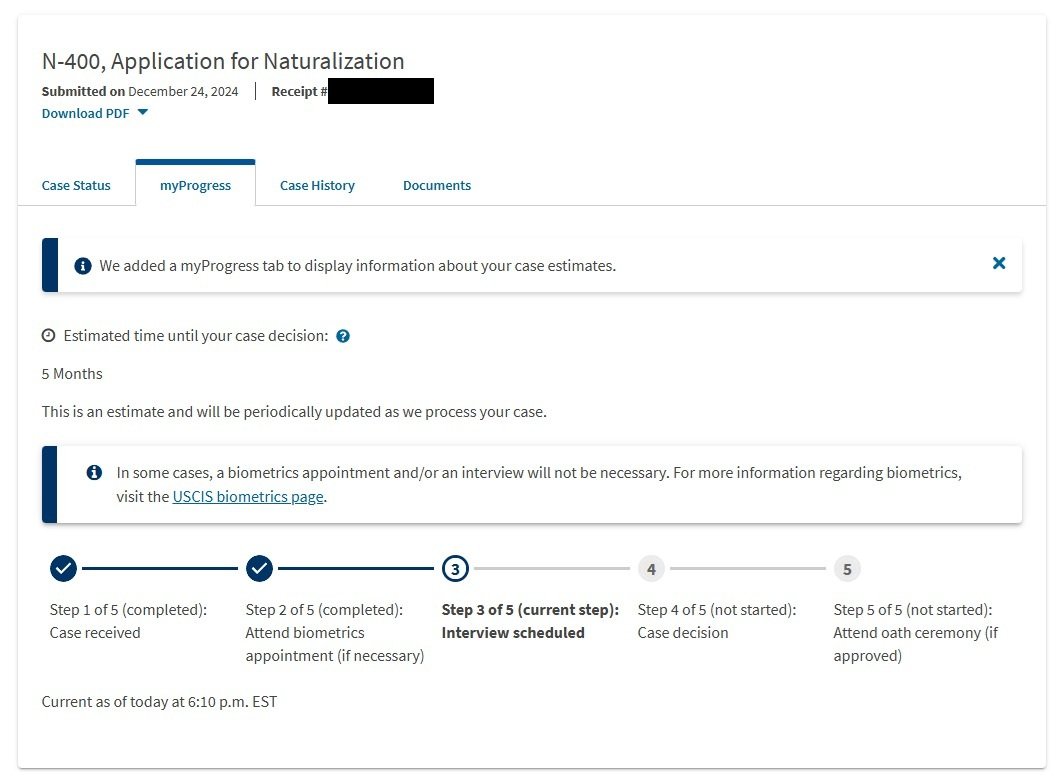This screenshot has height=777, width=1062.
Task: Click the info icon in biometrics notice
Action: pyautogui.click(x=94, y=473)
